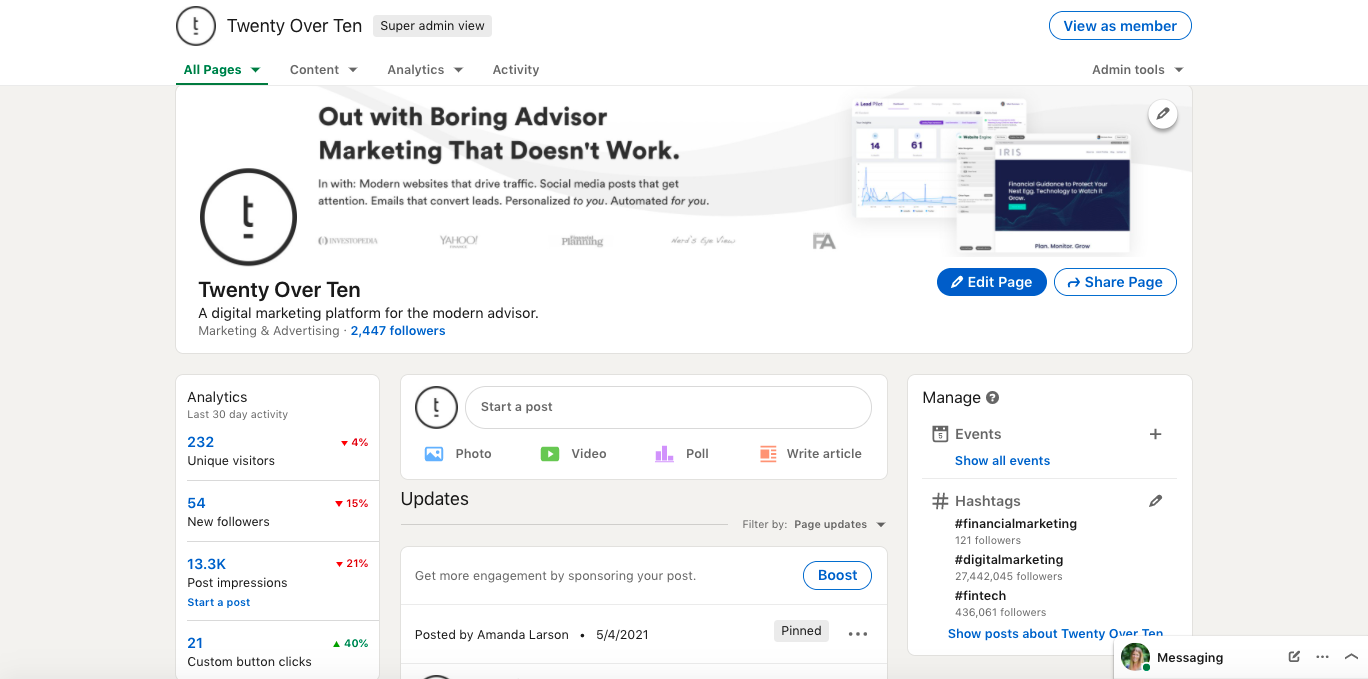Click the Poll icon in post composer
Image resolution: width=1368 pixels, height=679 pixels.
point(665,453)
